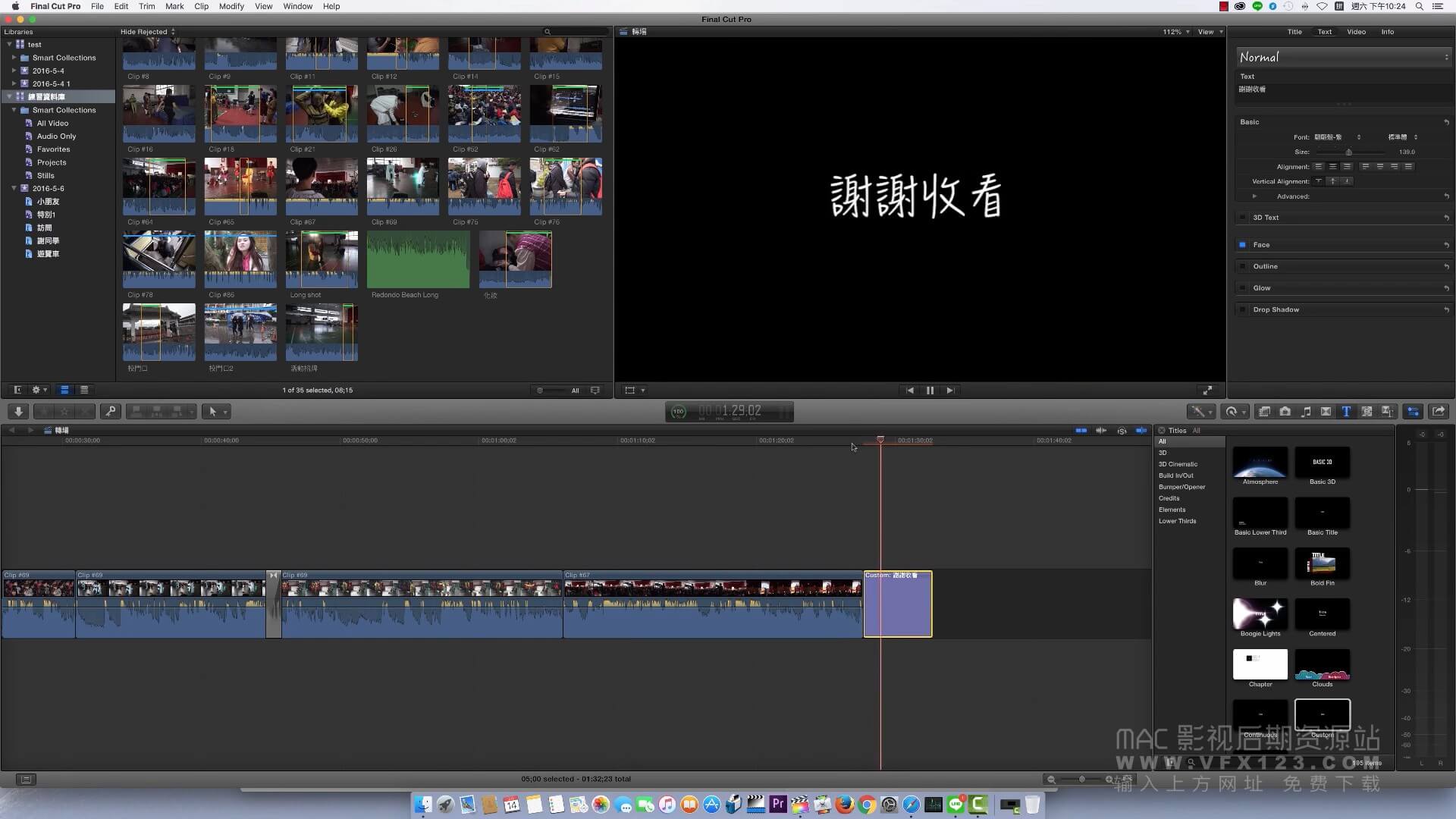Open the Retime speed menu

click(x=1235, y=411)
